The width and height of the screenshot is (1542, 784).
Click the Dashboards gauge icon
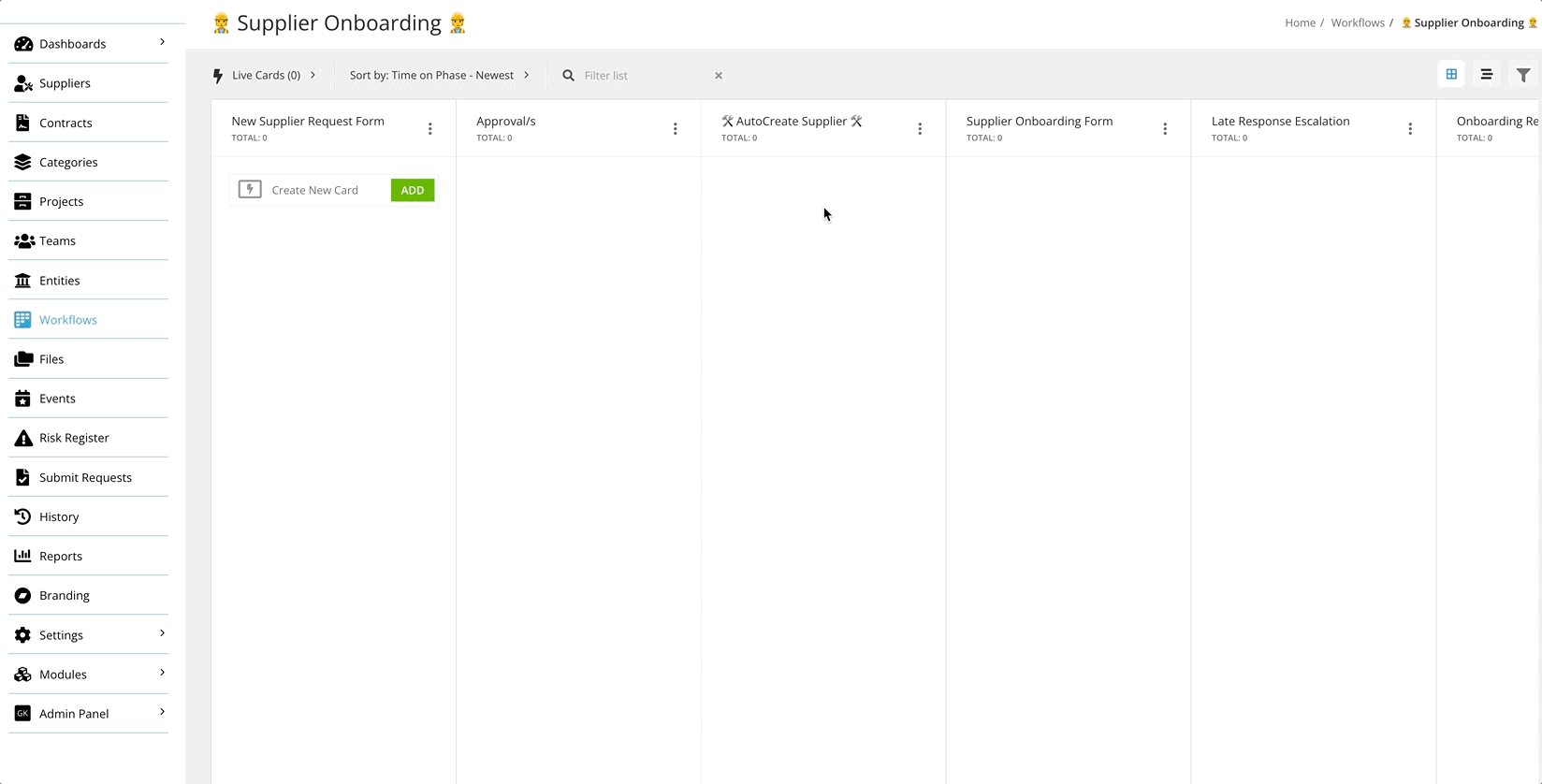[x=23, y=44]
